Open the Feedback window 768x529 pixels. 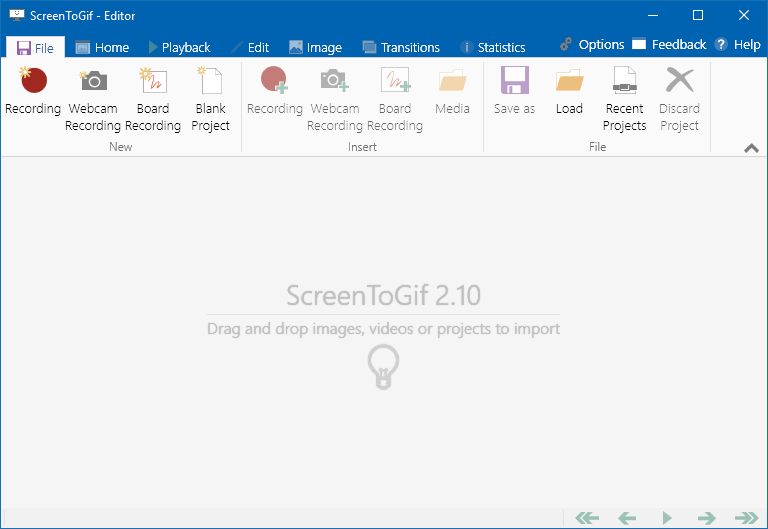coord(669,45)
